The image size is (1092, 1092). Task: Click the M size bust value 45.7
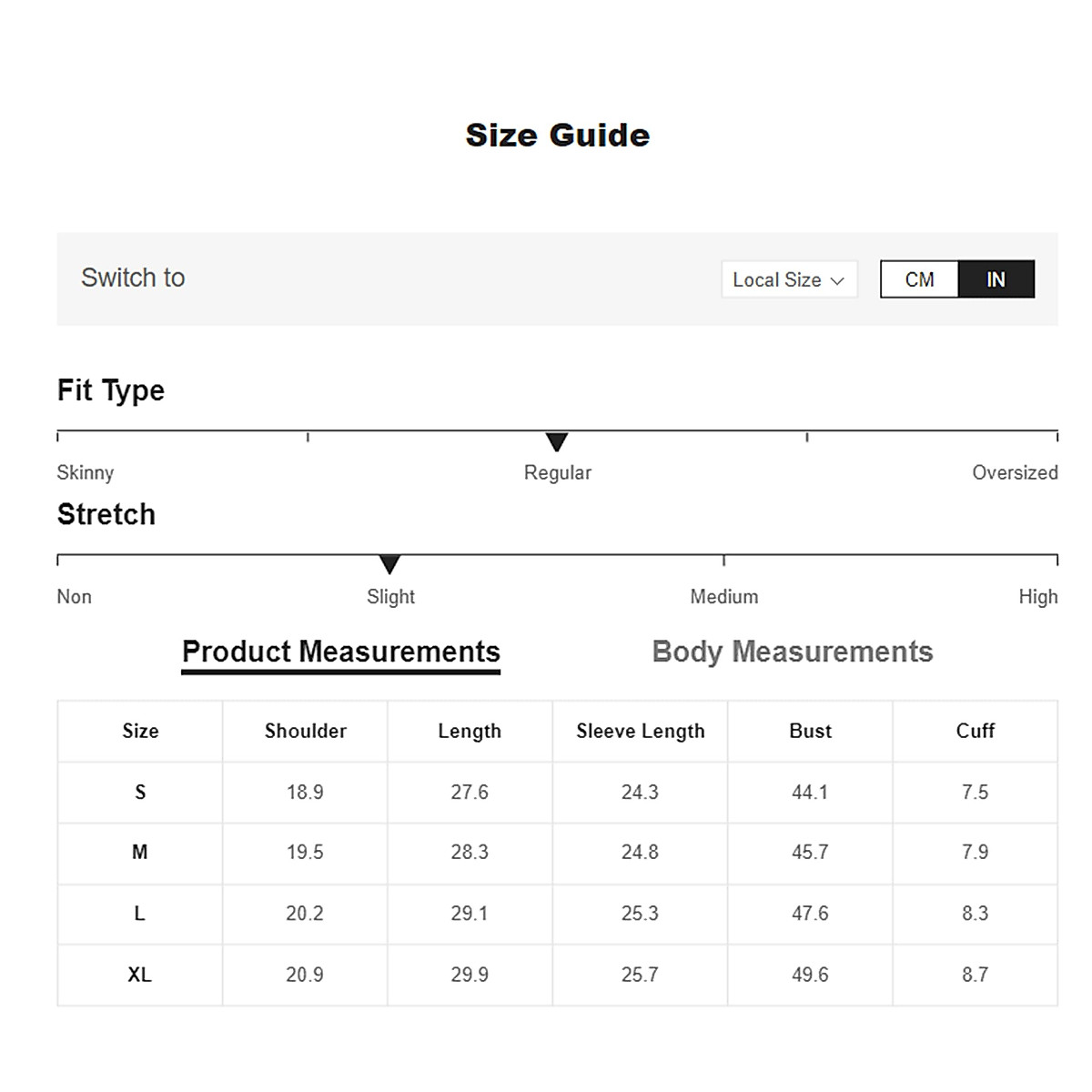[810, 853]
